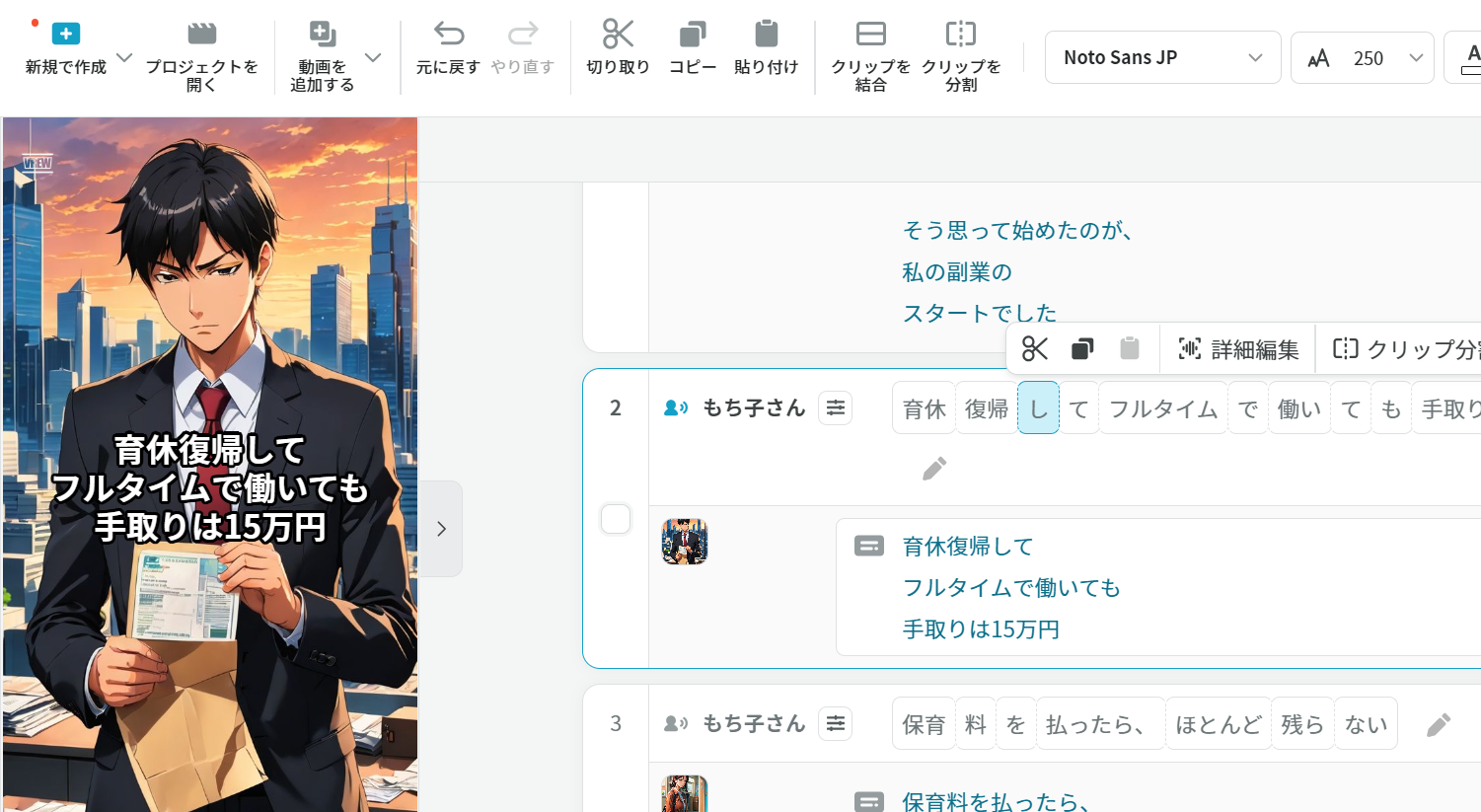Click the Undo arrow icon
Image resolution: width=1481 pixels, height=812 pixels.
[x=448, y=35]
